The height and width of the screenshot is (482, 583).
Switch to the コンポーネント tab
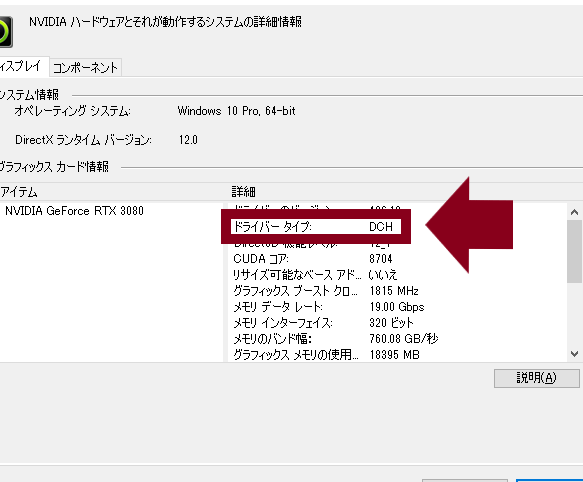coord(85,68)
